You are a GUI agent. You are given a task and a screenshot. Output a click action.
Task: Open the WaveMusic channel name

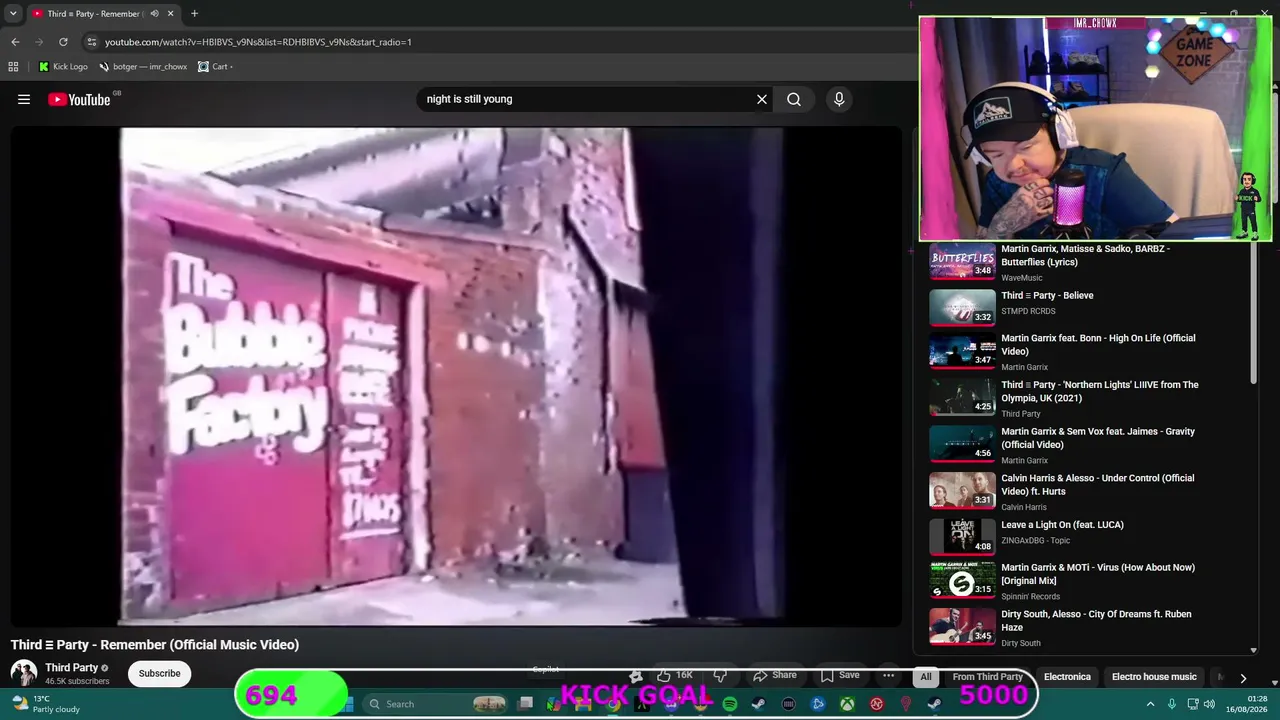click(1021, 278)
